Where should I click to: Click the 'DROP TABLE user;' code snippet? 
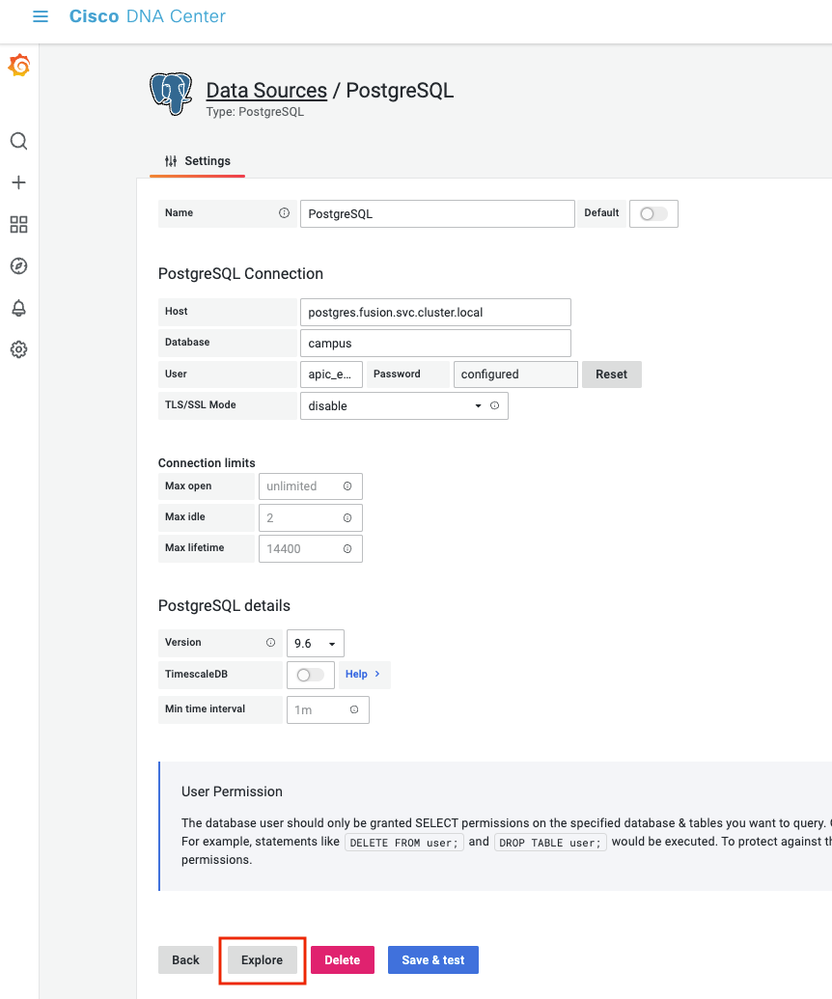tap(550, 843)
